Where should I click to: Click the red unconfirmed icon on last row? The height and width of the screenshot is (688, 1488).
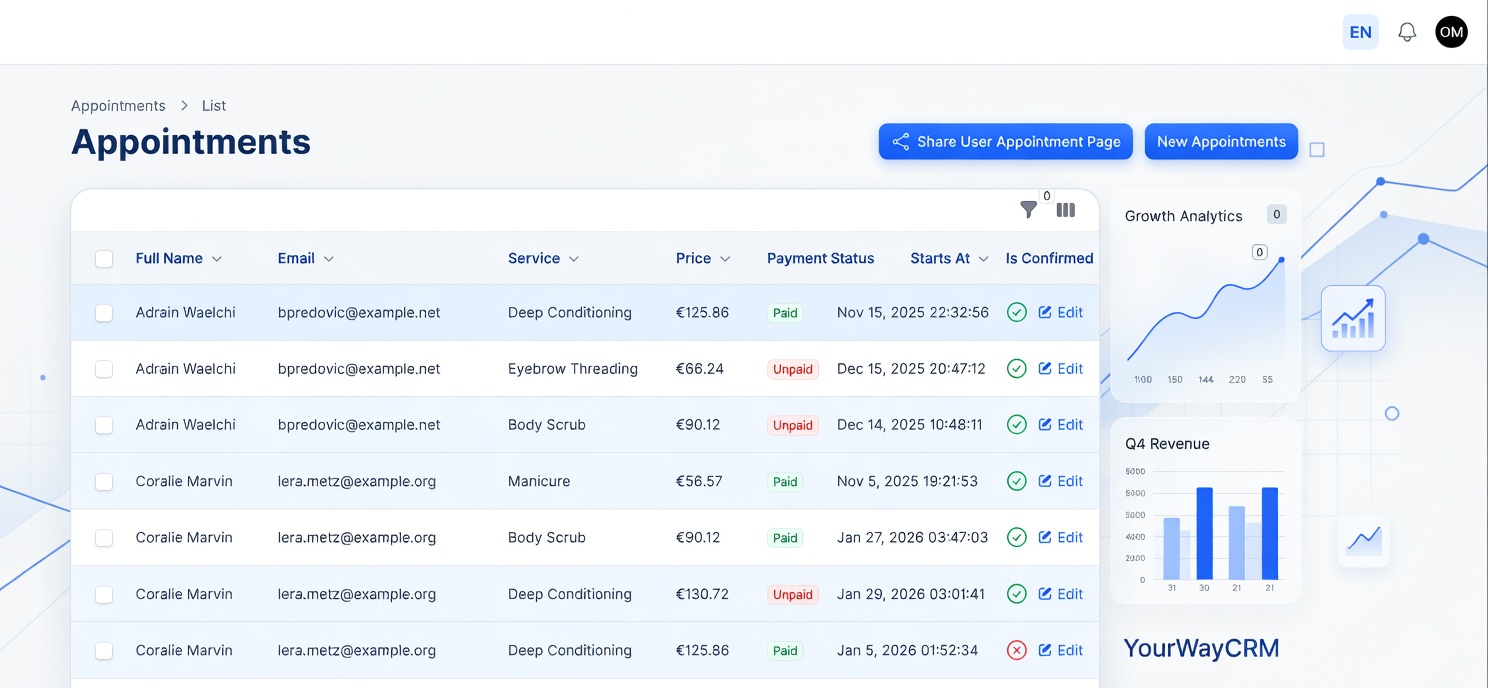coord(1017,650)
